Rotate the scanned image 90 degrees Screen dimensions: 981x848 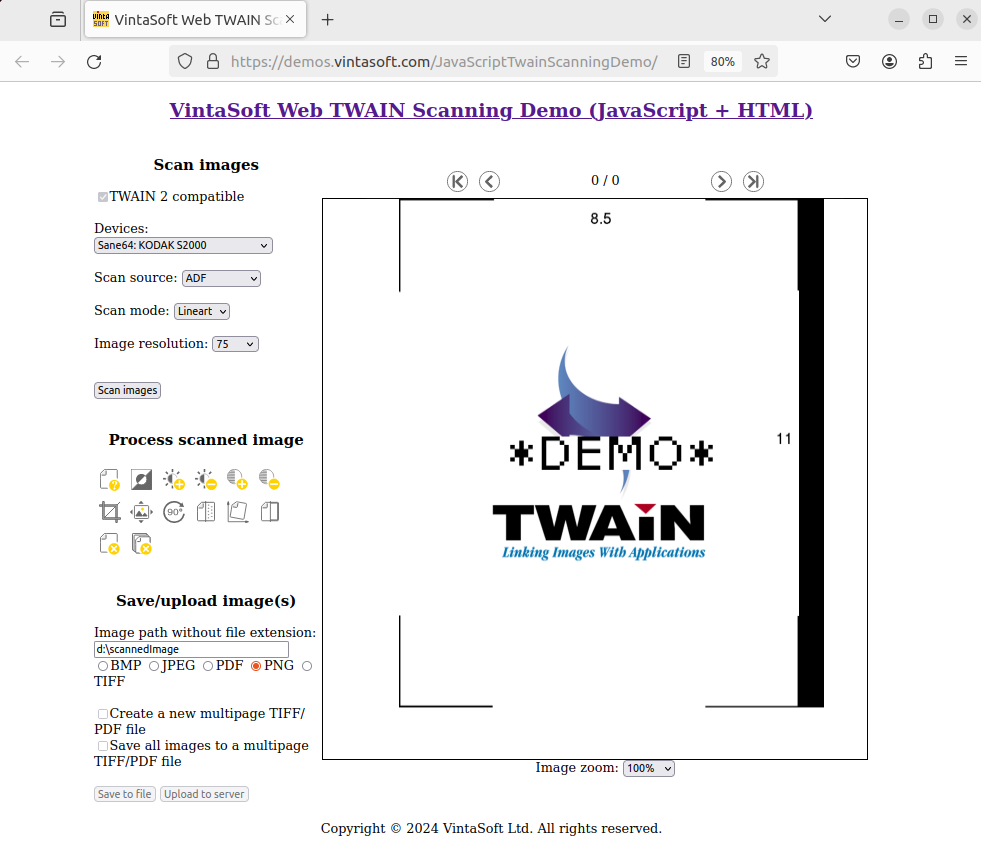pyautogui.click(x=173, y=511)
